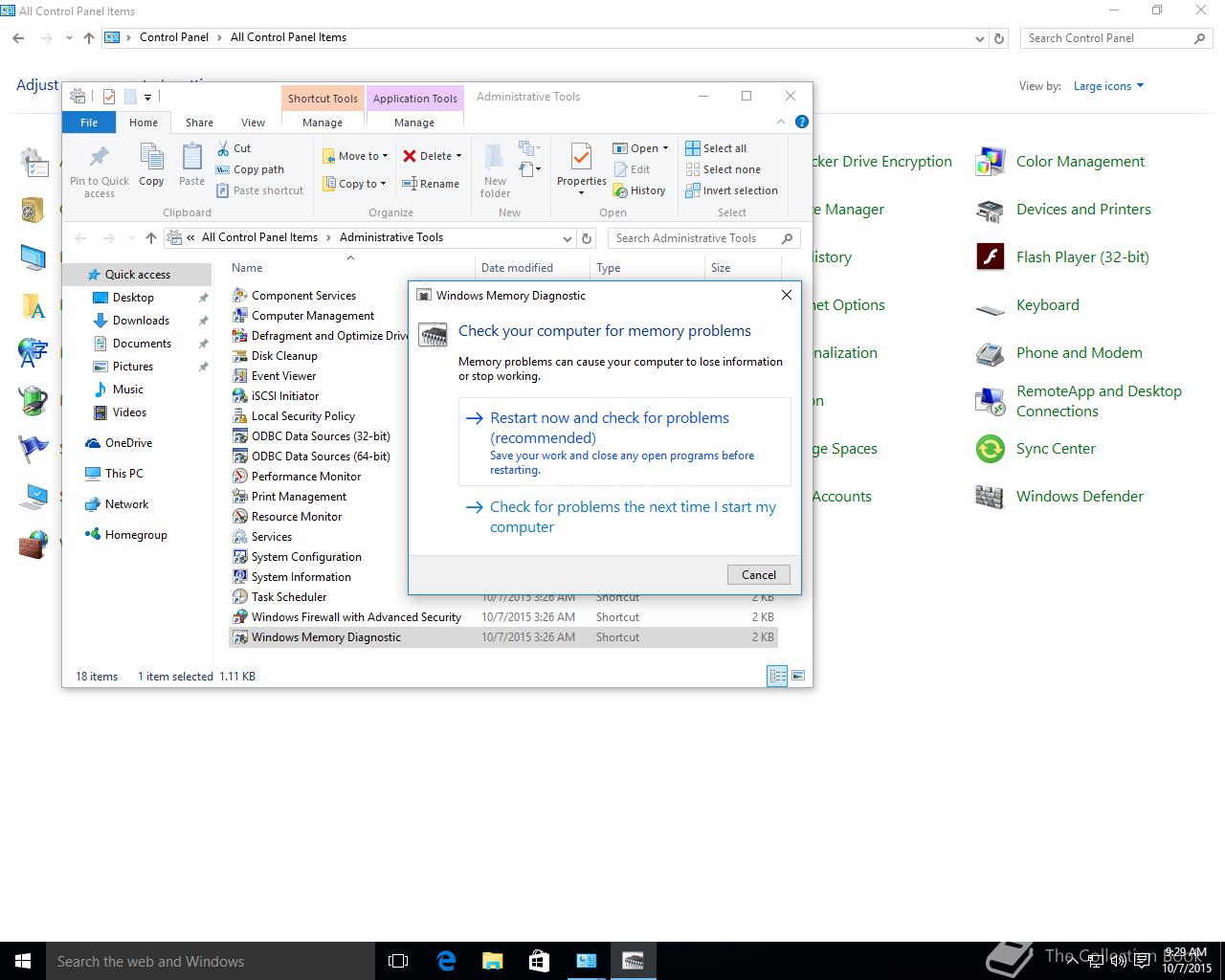Viewport: 1225px width, 980px height.
Task: Open the Move to dropdown
Action: [355, 156]
